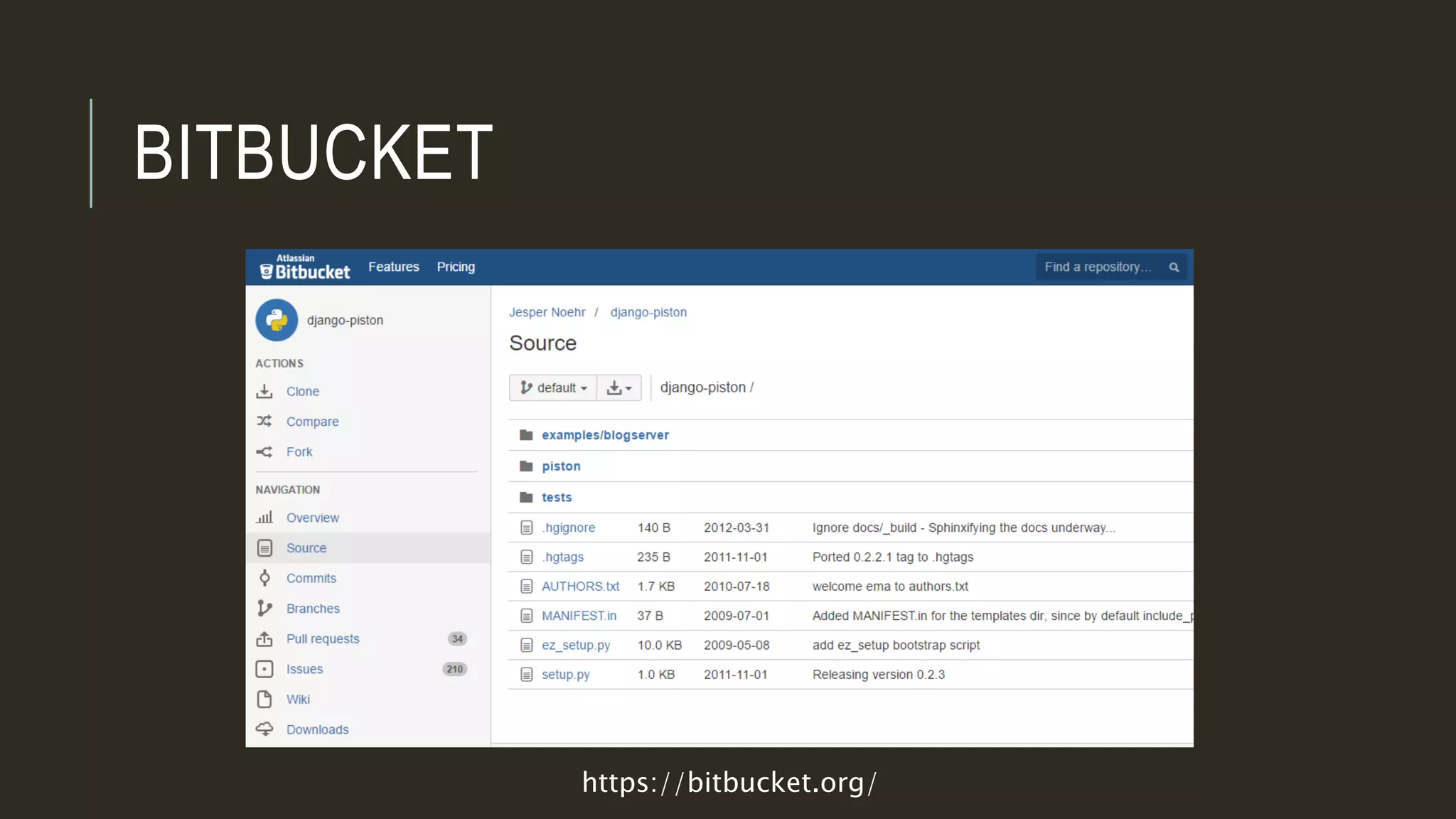1456x819 pixels.
Task: Click the .hgignore file icon
Action: point(526,528)
